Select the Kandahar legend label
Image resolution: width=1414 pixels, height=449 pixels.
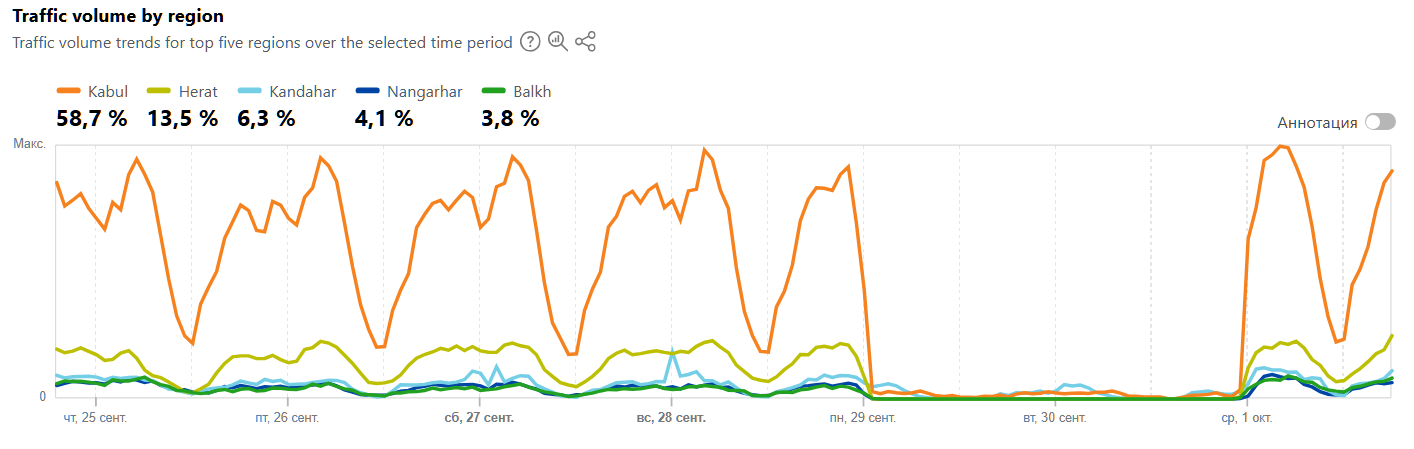click(302, 92)
